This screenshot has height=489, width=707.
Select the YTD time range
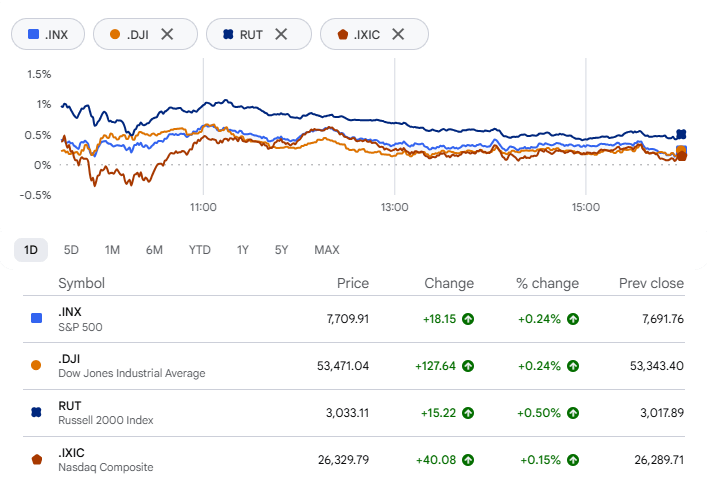click(x=199, y=250)
